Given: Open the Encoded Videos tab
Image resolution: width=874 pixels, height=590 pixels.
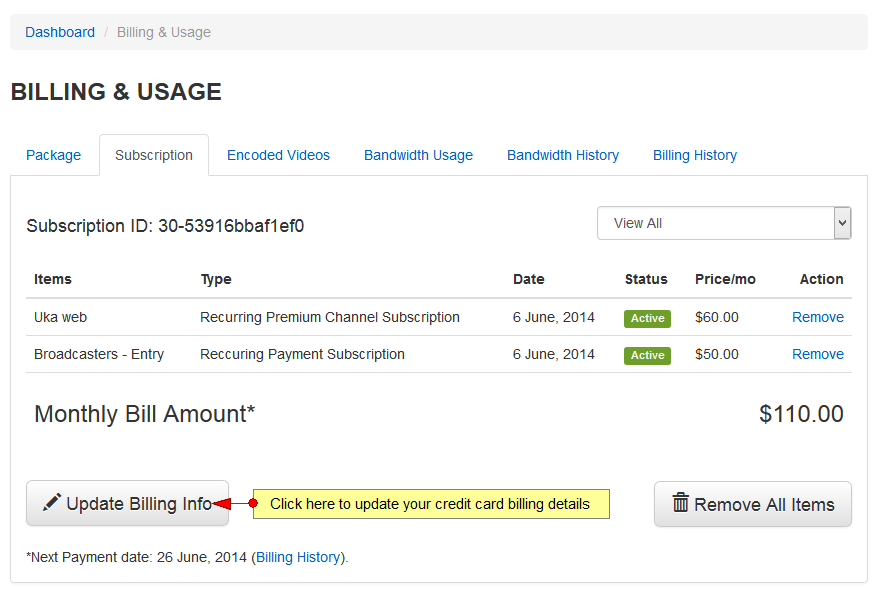Looking at the screenshot, I should coord(278,155).
